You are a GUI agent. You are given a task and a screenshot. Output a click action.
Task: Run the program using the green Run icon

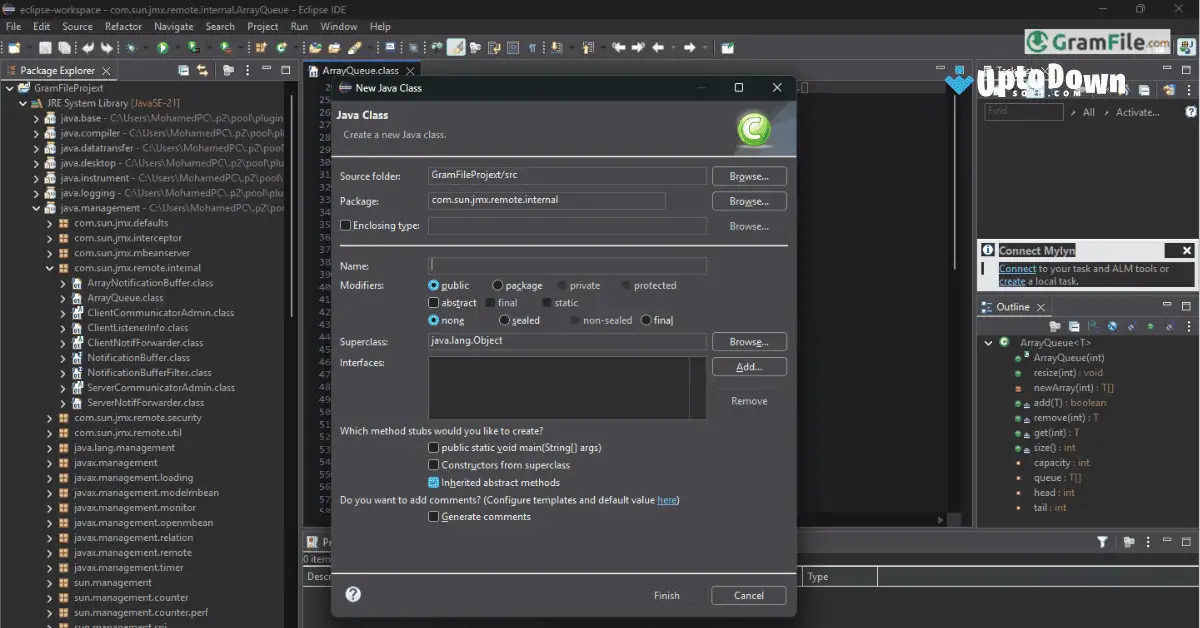pyautogui.click(x=162, y=47)
